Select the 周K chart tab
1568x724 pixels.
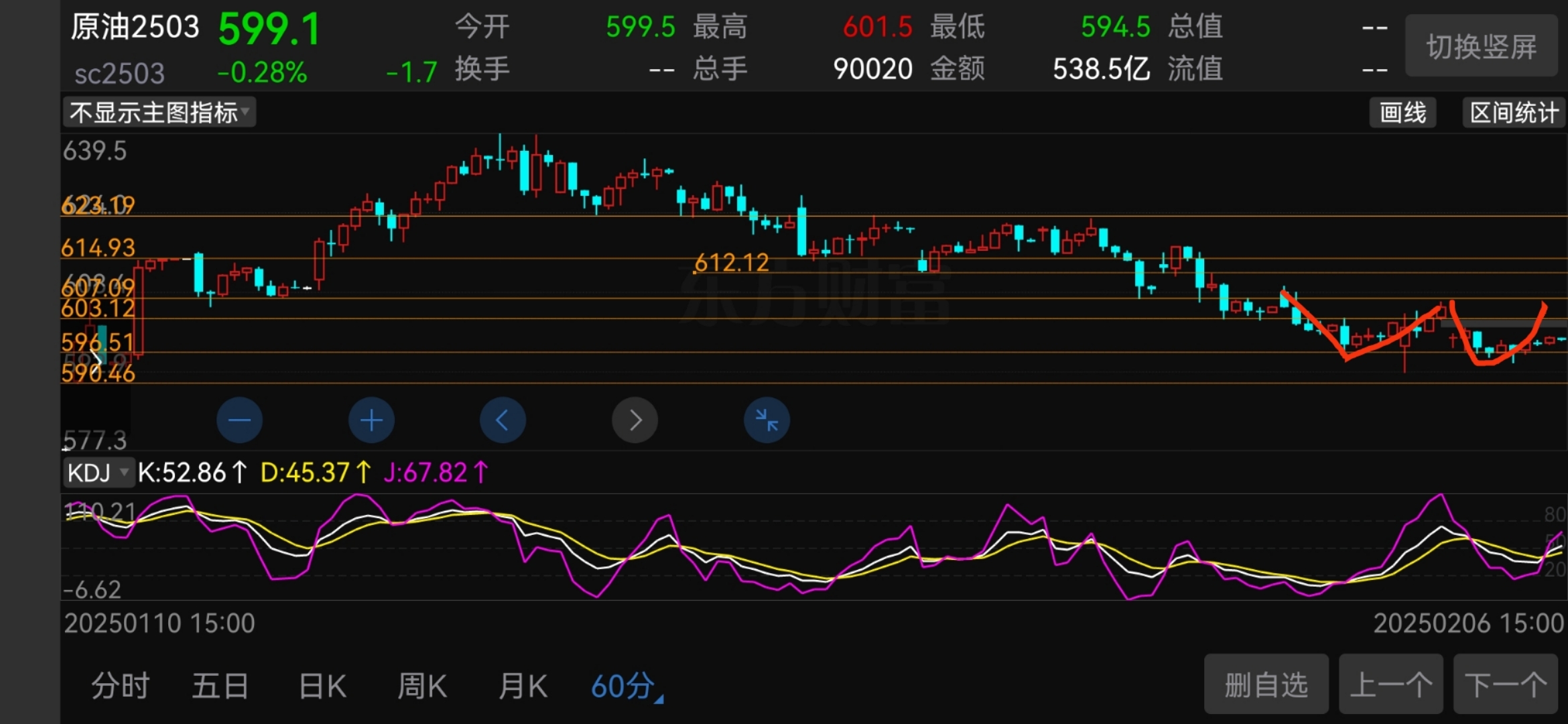[x=422, y=686]
